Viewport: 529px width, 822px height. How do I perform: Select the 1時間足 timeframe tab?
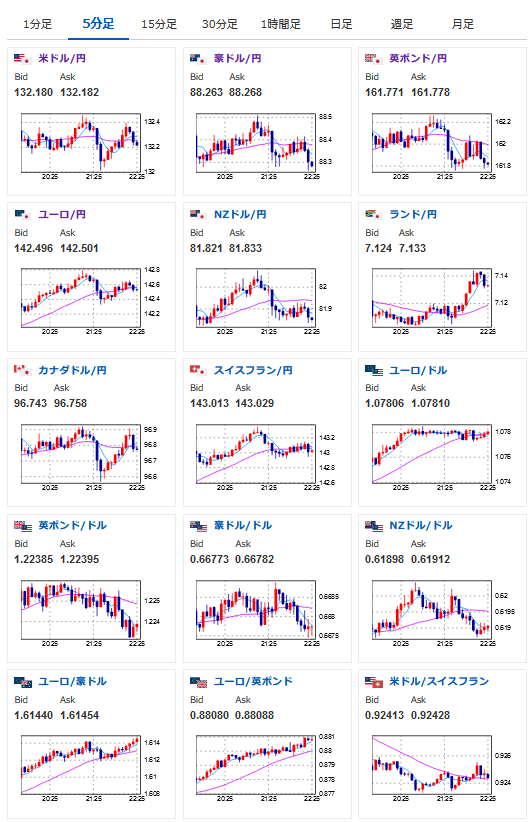280,24
